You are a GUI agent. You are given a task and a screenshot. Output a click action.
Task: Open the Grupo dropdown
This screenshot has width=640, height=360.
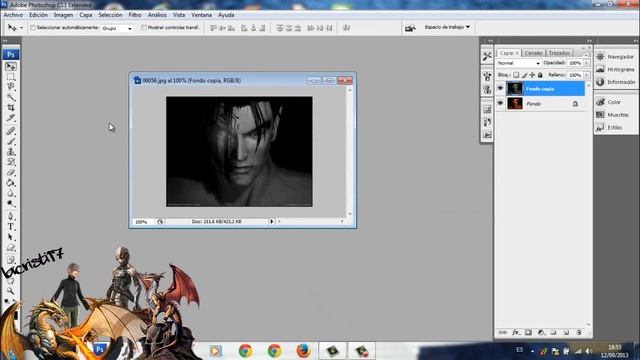(x=117, y=28)
